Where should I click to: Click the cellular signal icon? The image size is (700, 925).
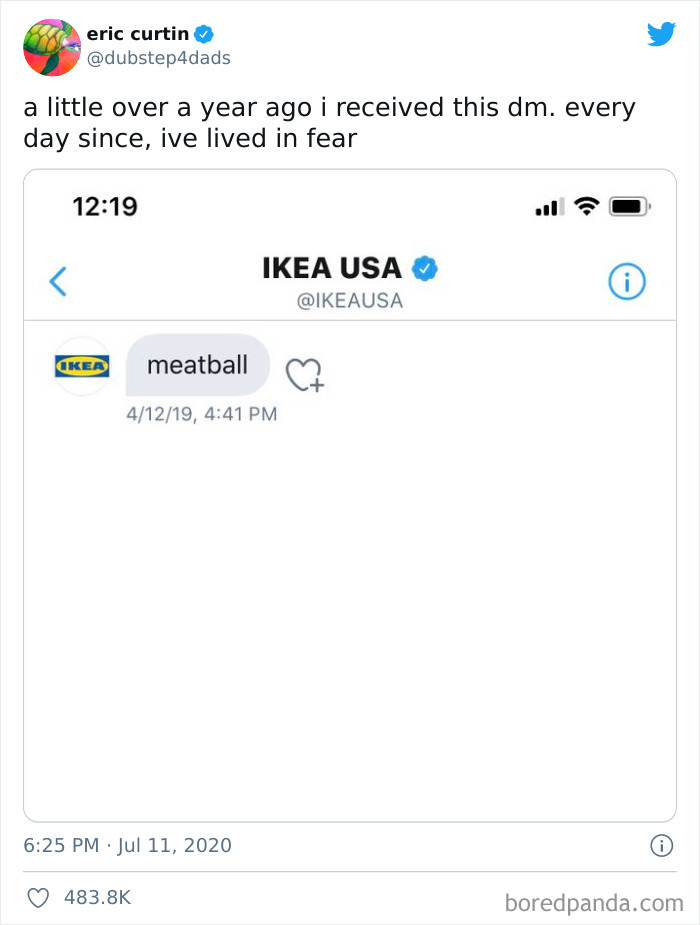click(x=548, y=205)
